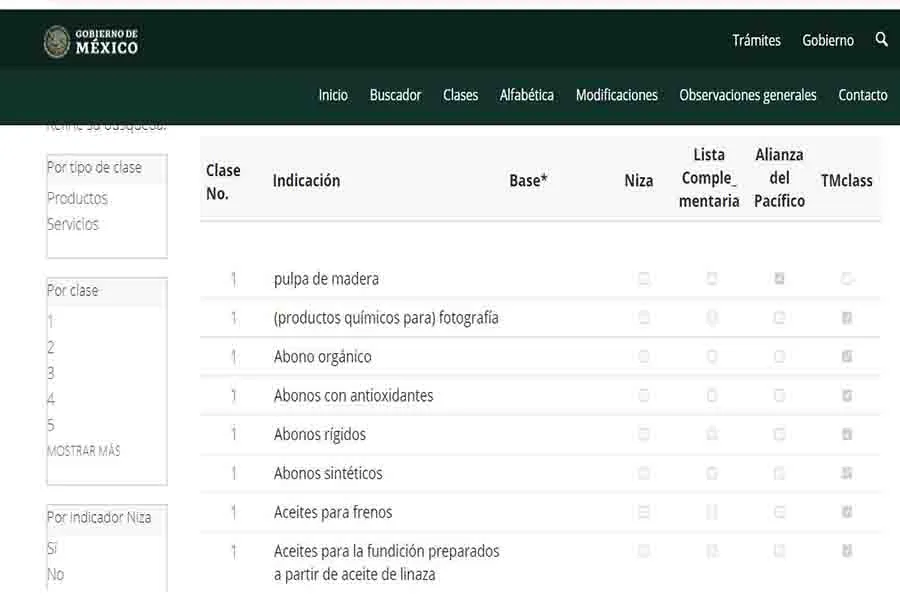The image size is (900, 600).
Task: Check the TMclass box for Abono orgánico
Action: tap(846, 356)
